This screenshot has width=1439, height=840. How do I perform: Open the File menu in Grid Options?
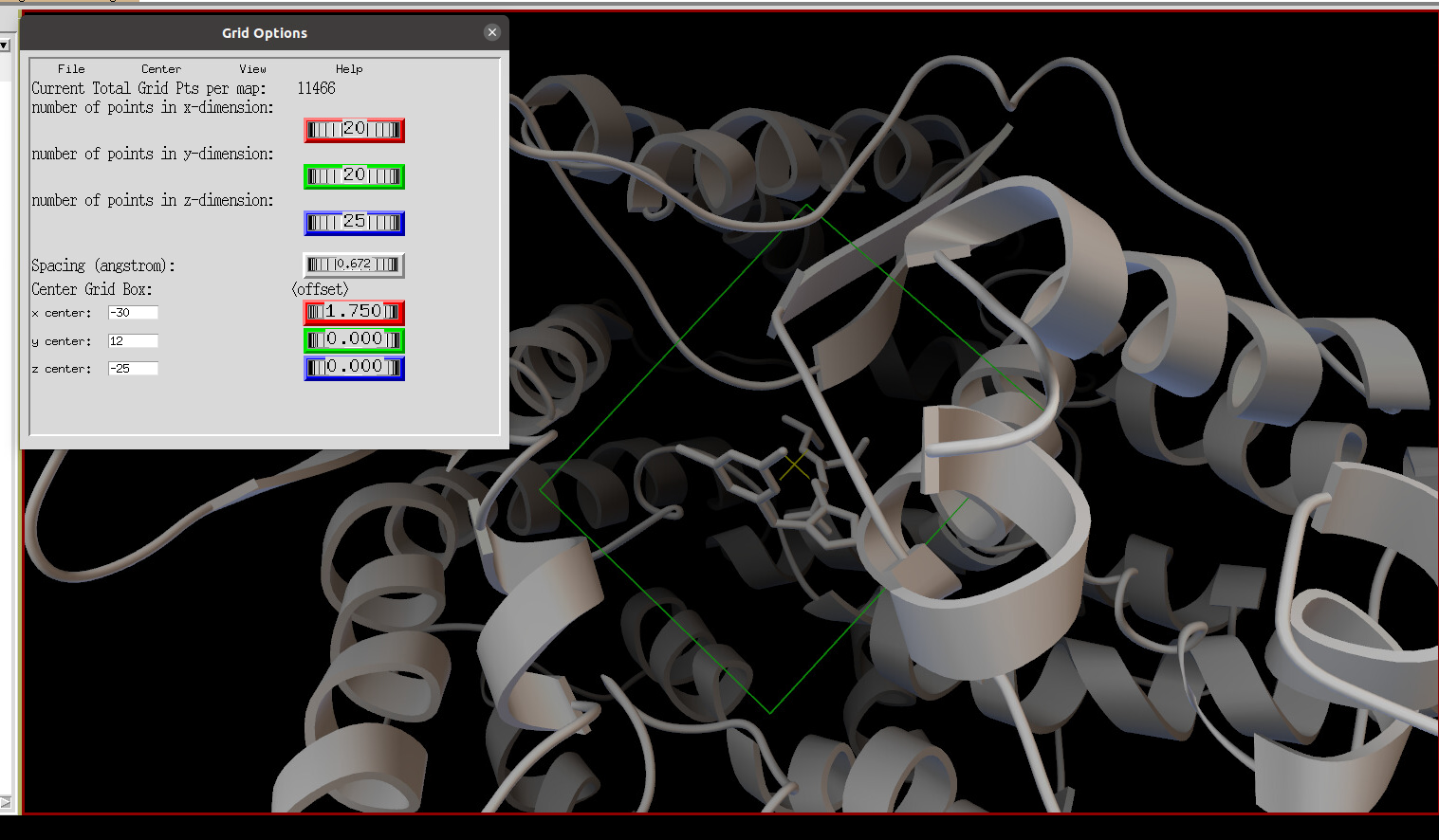71,69
